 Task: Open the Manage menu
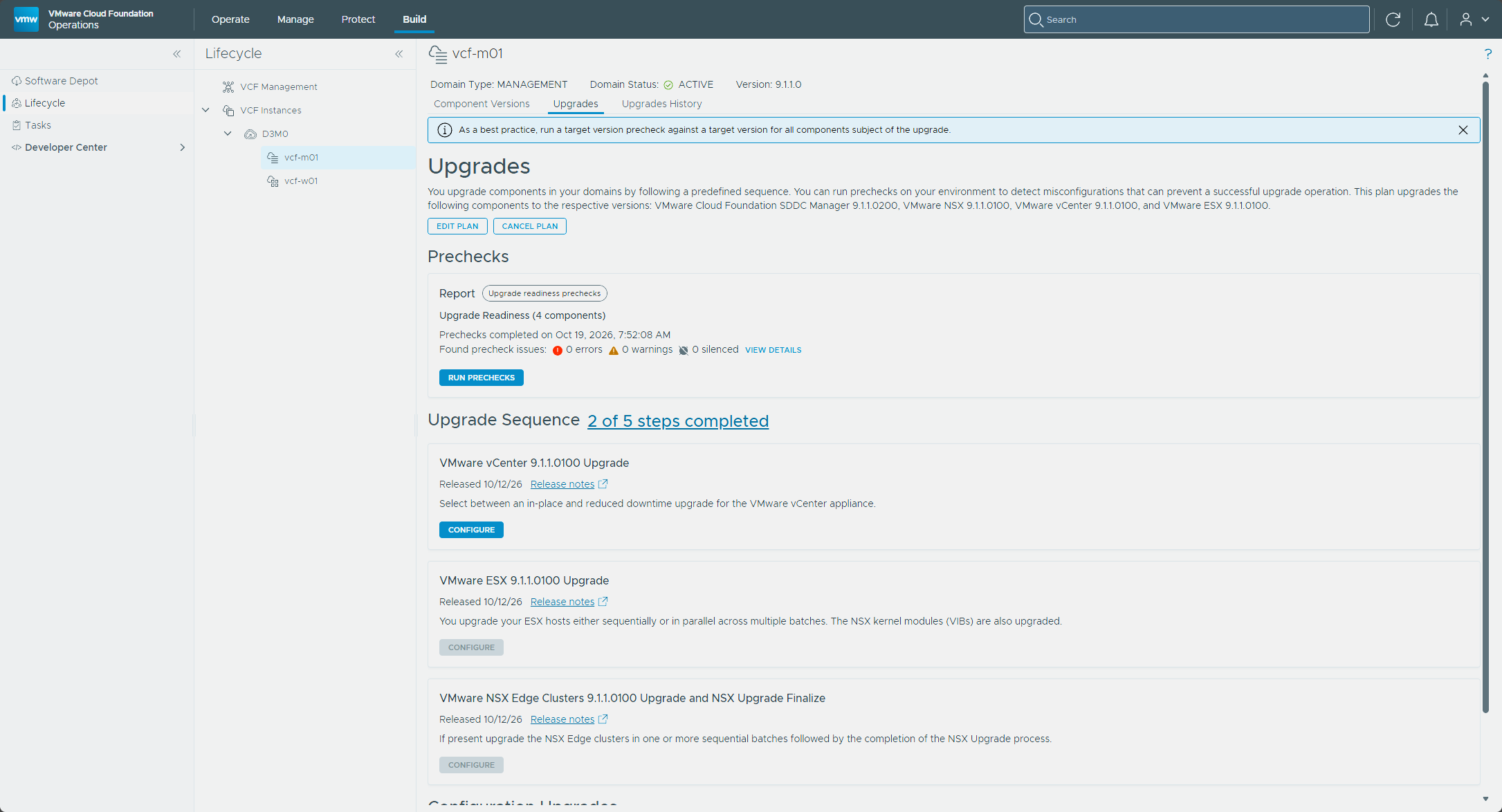[295, 19]
